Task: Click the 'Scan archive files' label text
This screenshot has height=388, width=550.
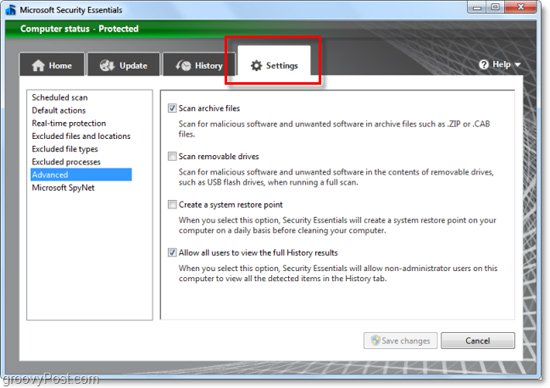Action: (209, 108)
